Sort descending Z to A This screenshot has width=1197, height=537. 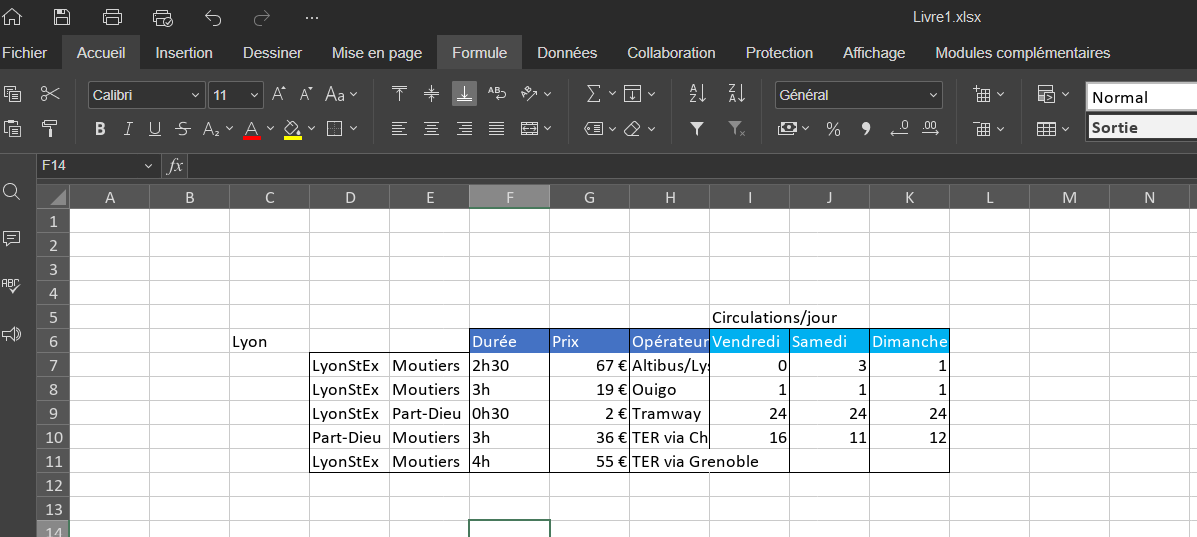click(737, 94)
